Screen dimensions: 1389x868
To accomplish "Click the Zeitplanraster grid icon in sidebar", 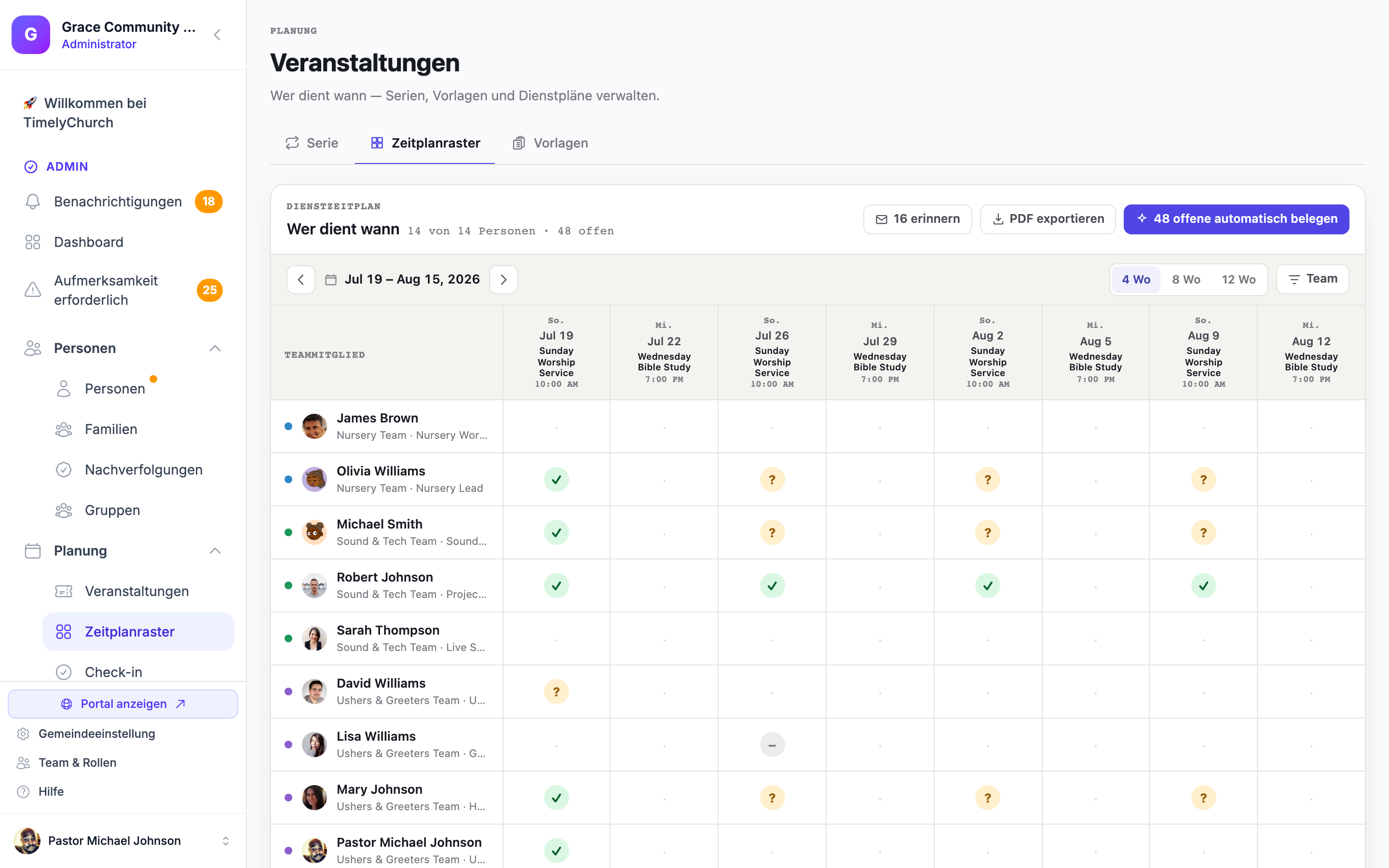I will tap(64, 632).
